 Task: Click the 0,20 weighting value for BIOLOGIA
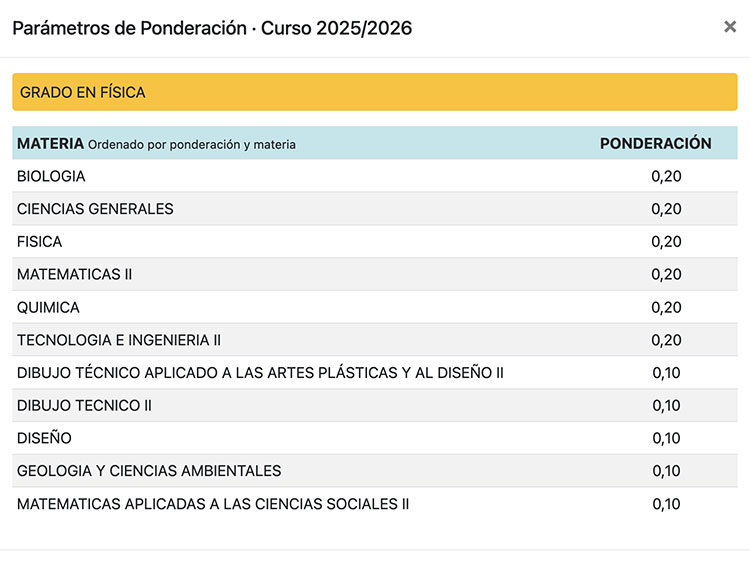666,176
